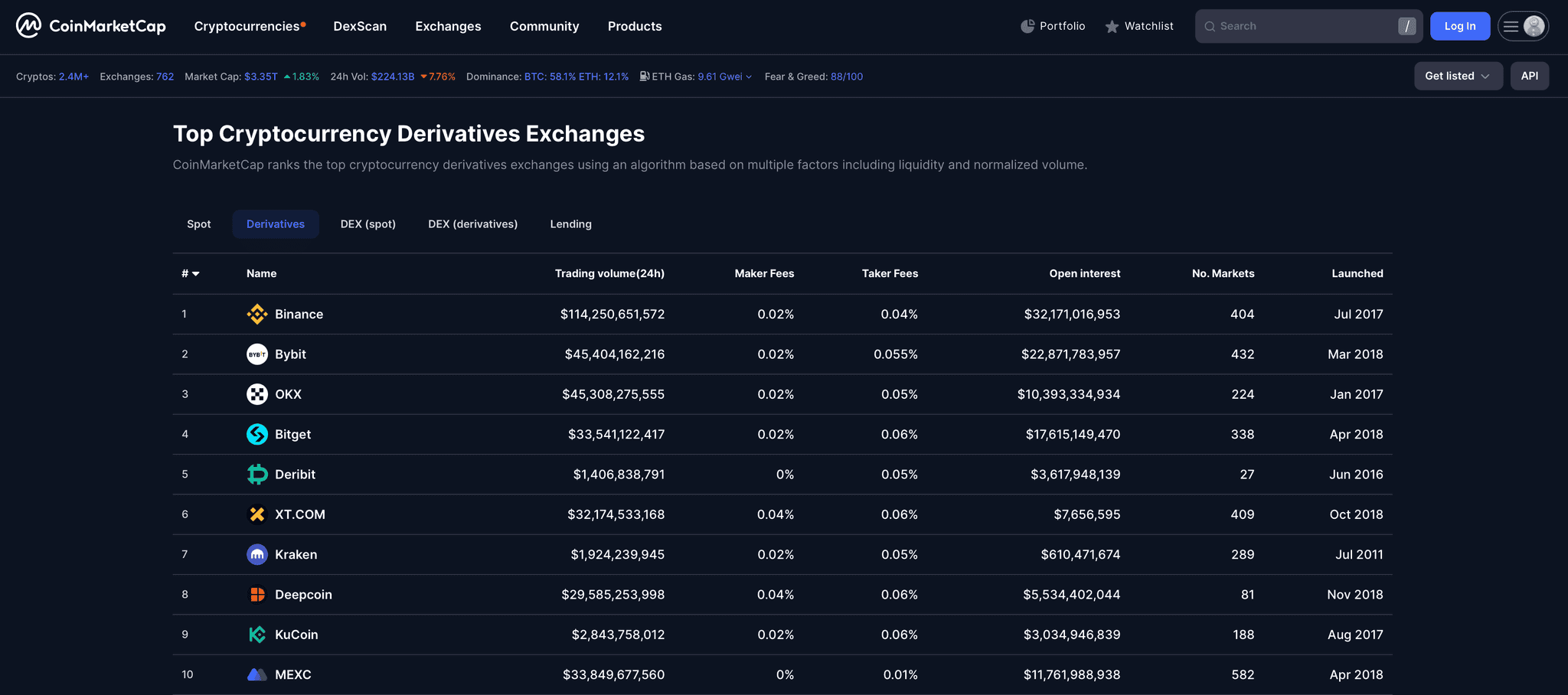Click the ETH Gas pump icon
Viewport: 1568px width, 695px height.
(645, 76)
